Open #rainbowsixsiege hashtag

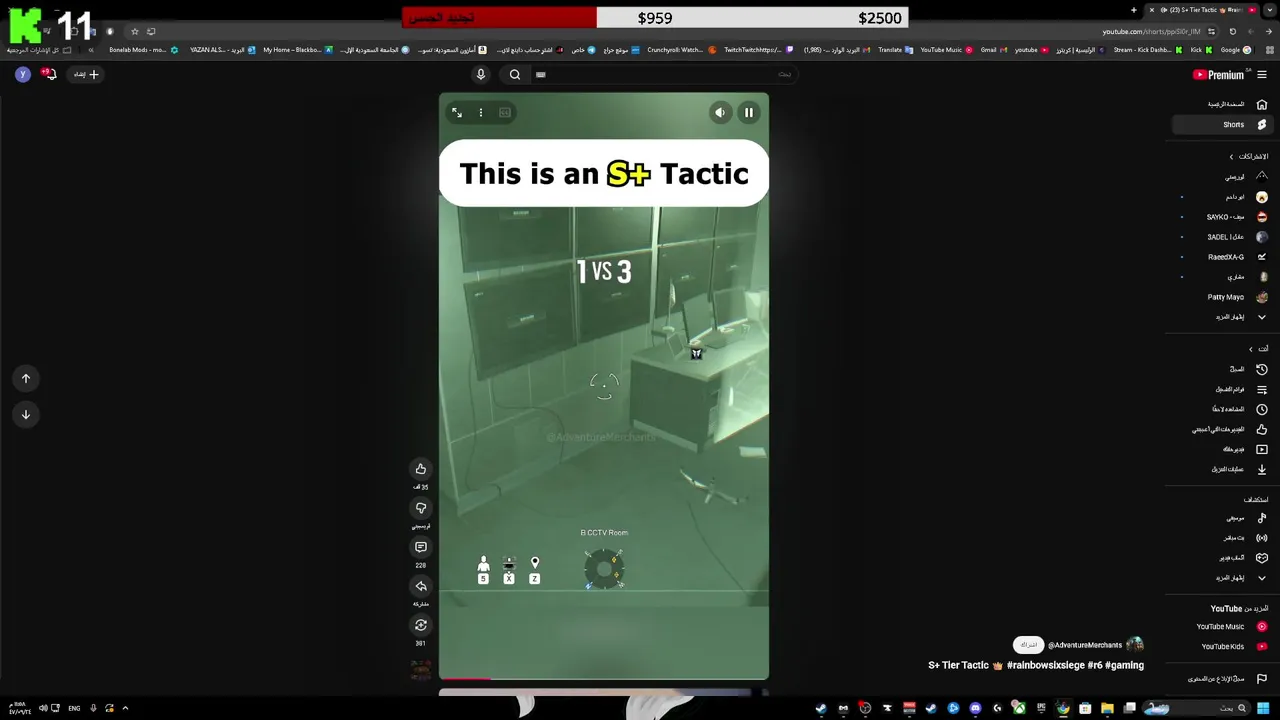click(x=1046, y=665)
